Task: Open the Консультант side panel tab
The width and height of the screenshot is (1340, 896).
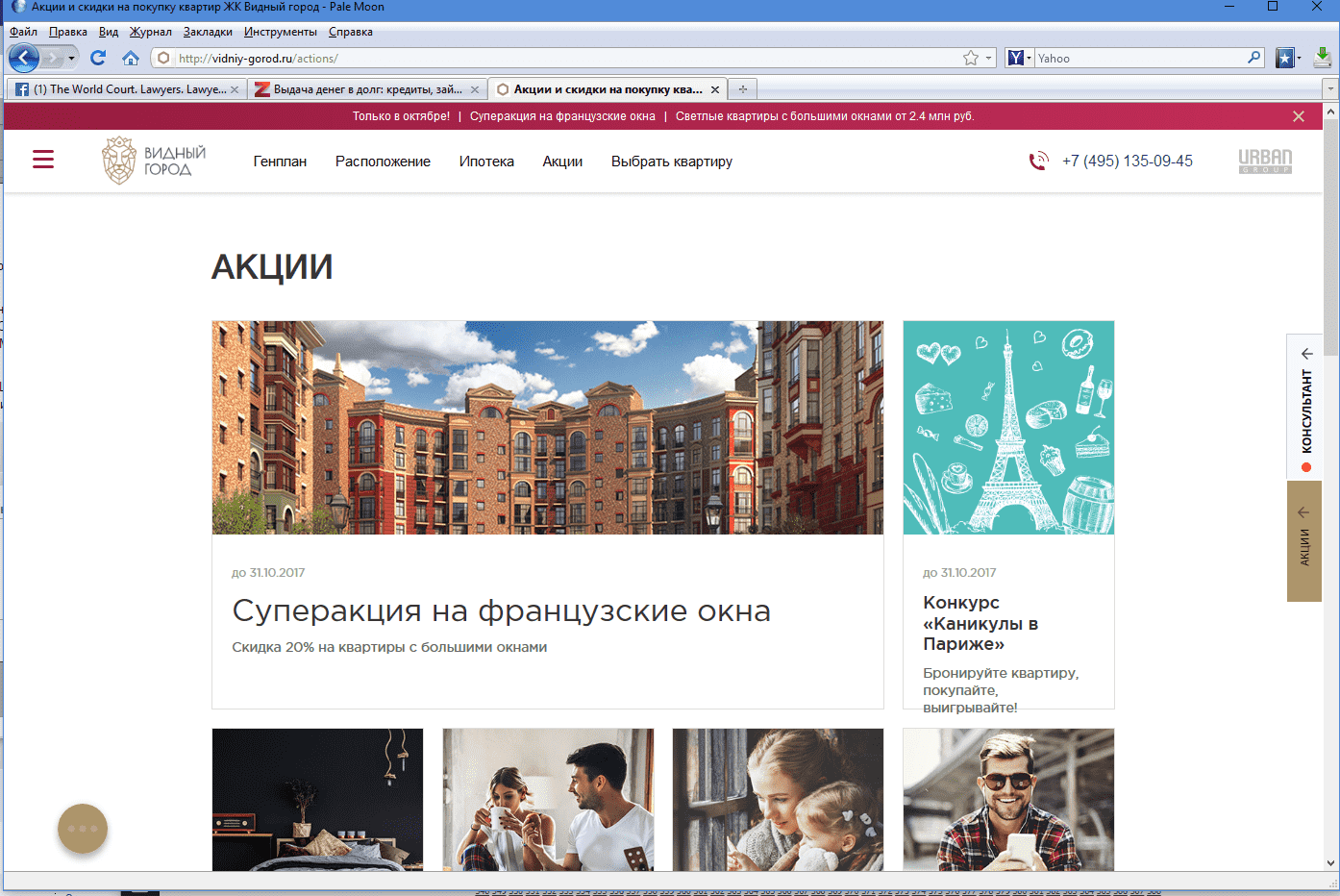Action: pos(1304,408)
